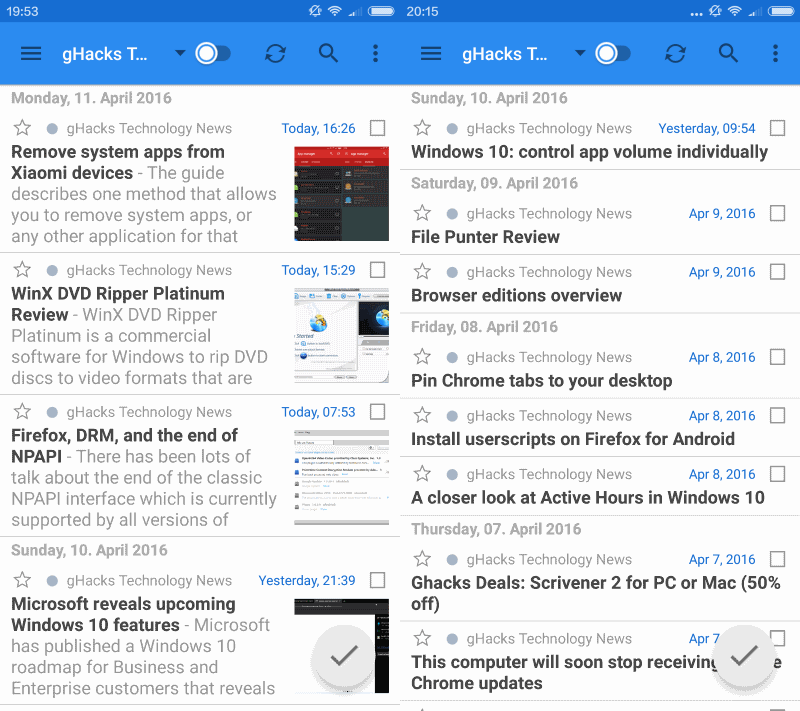
Task: Expand feed dropdown arrow in right screen
Action: point(580,53)
